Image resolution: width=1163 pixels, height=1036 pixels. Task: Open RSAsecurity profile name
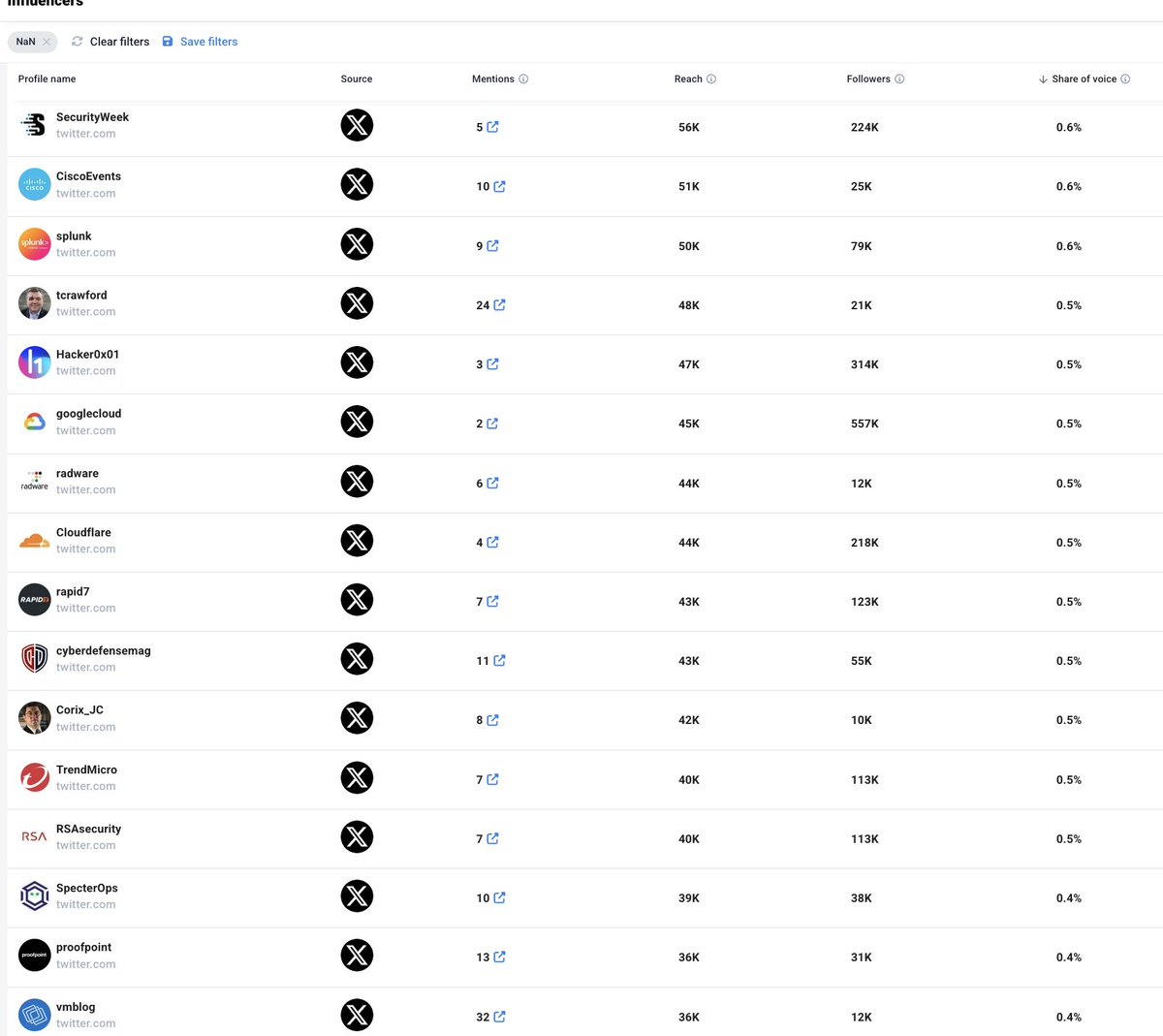pyautogui.click(x=88, y=830)
